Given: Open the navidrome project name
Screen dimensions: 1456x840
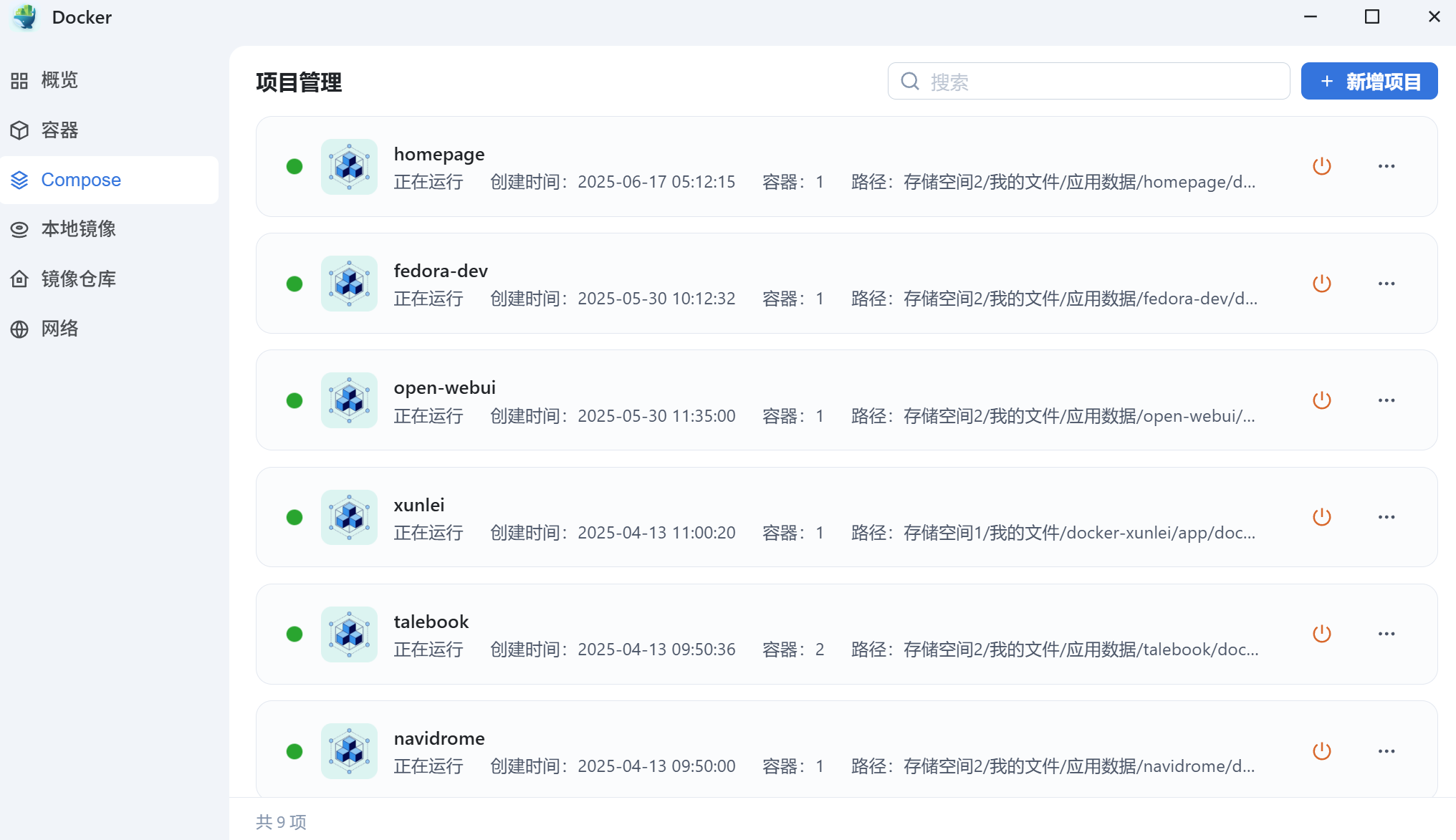Looking at the screenshot, I should [x=439, y=738].
